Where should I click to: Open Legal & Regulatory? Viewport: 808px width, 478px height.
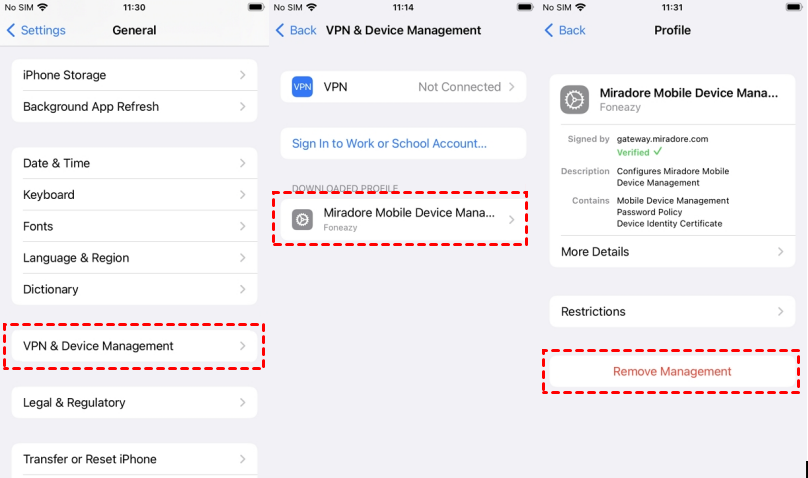point(134,403)
